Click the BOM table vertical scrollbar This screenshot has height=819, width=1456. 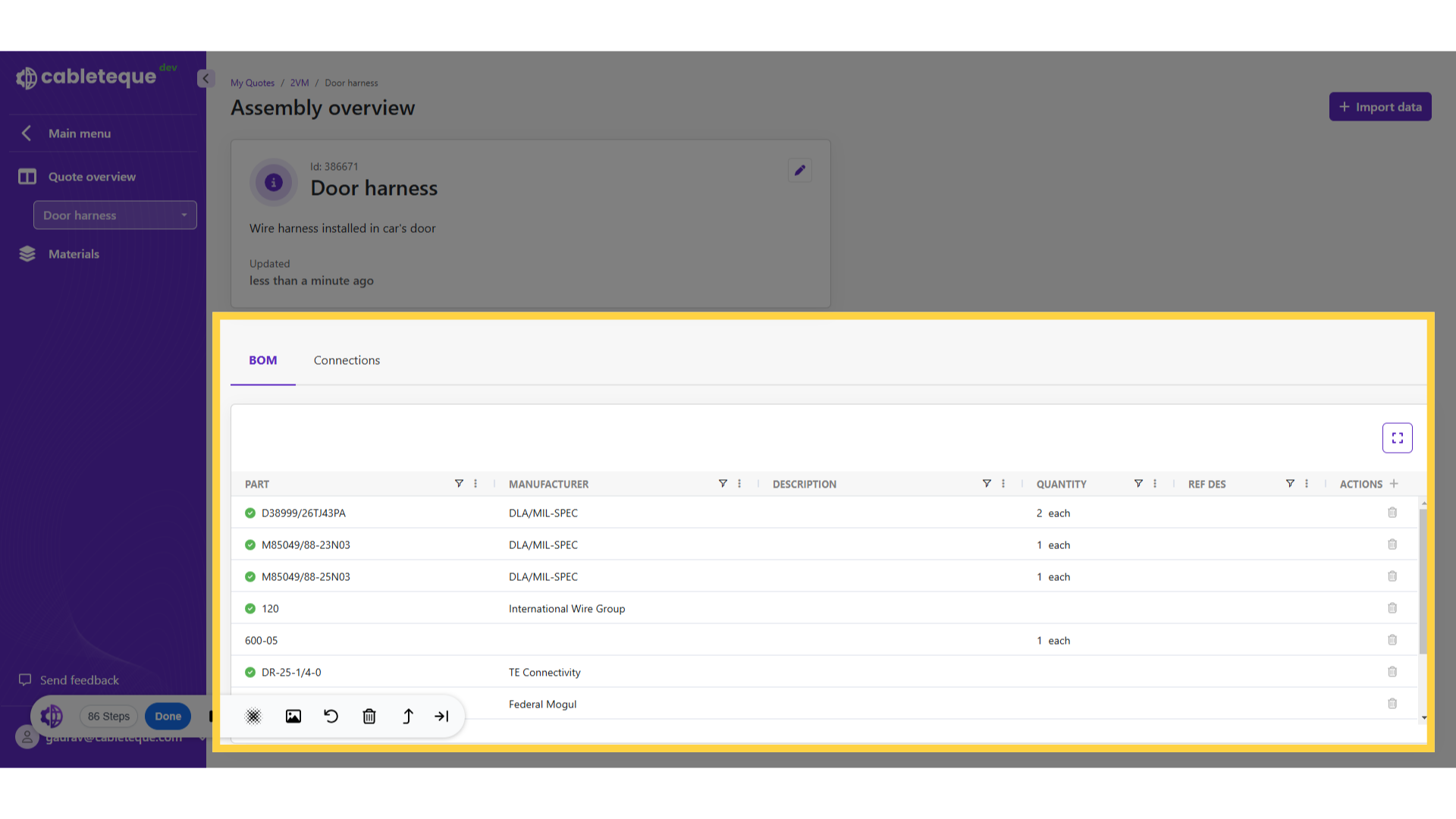(1423, 580)
